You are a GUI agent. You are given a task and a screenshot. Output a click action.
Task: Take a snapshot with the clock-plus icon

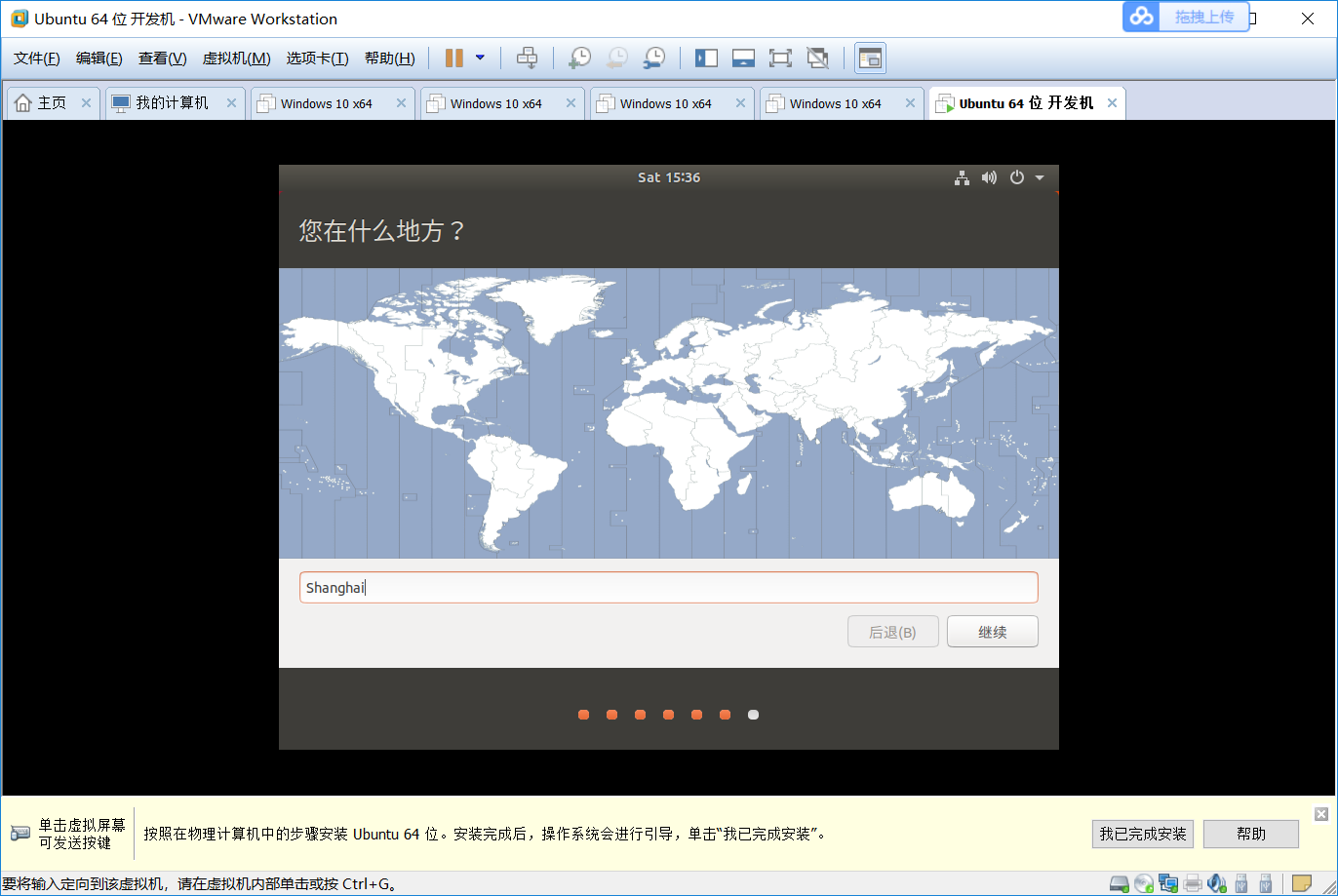click(579, 58)
